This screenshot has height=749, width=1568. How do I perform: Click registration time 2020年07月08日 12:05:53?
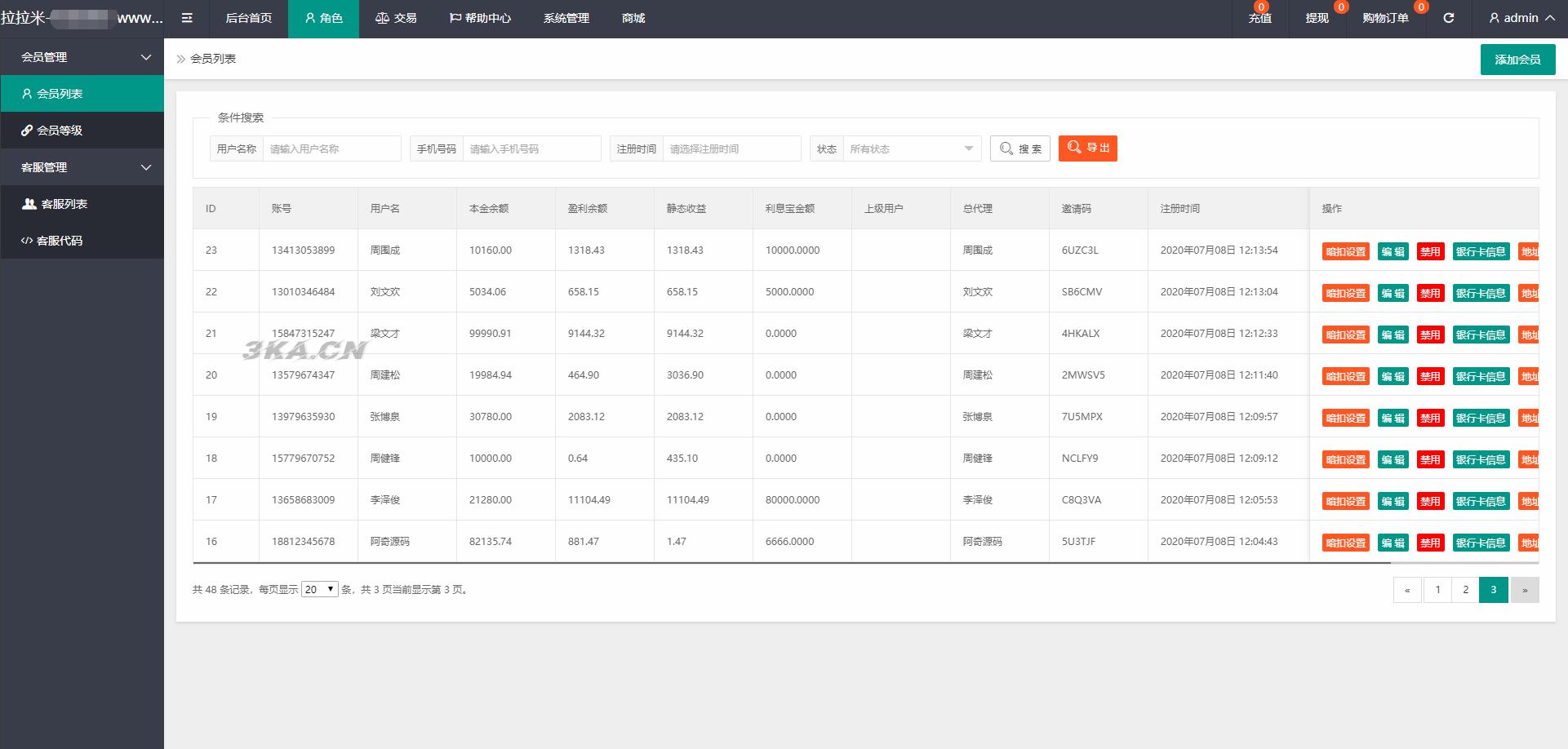point(1219,500)
